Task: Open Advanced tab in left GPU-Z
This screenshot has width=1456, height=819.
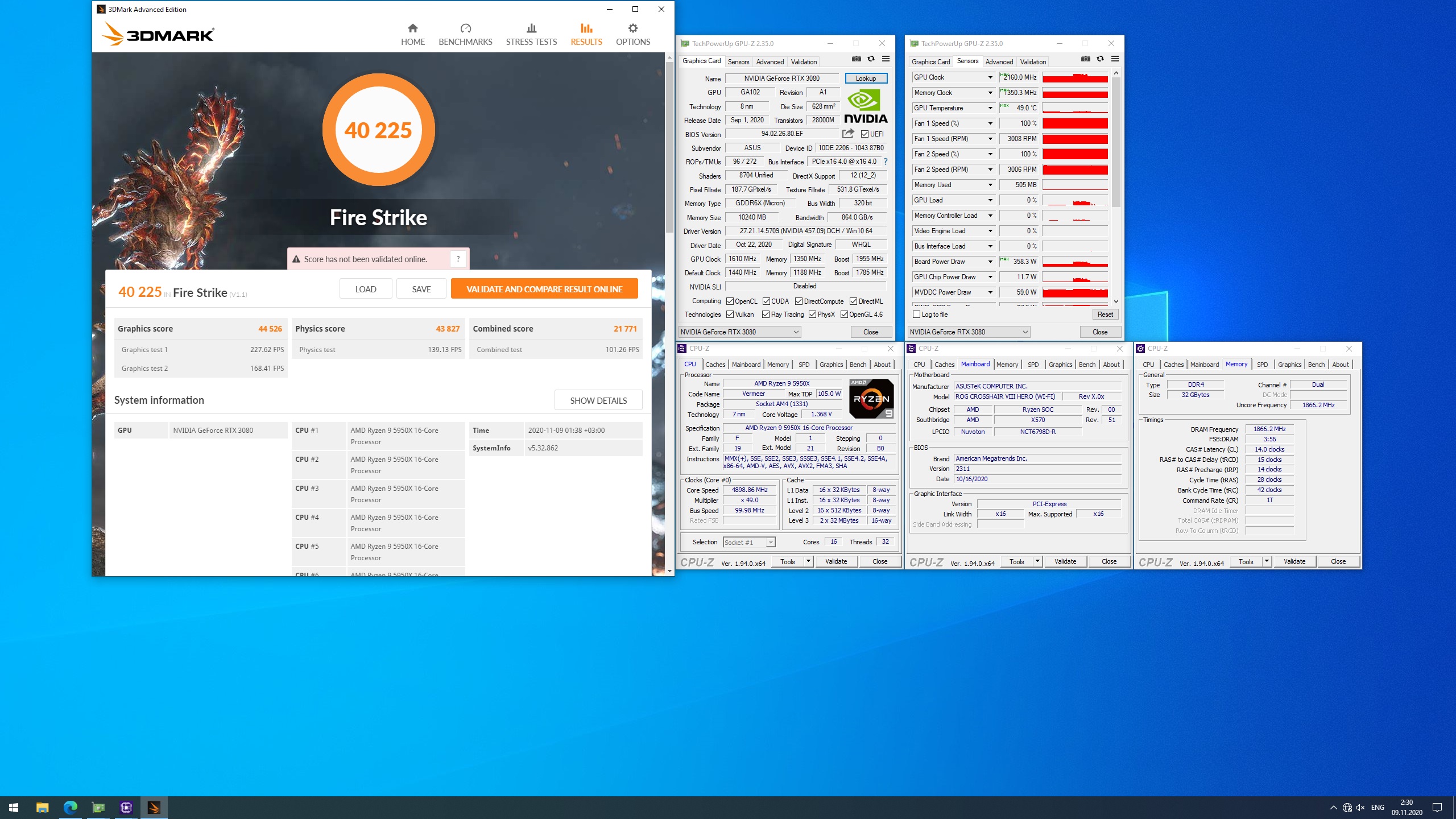Action: tap(770, 61)
